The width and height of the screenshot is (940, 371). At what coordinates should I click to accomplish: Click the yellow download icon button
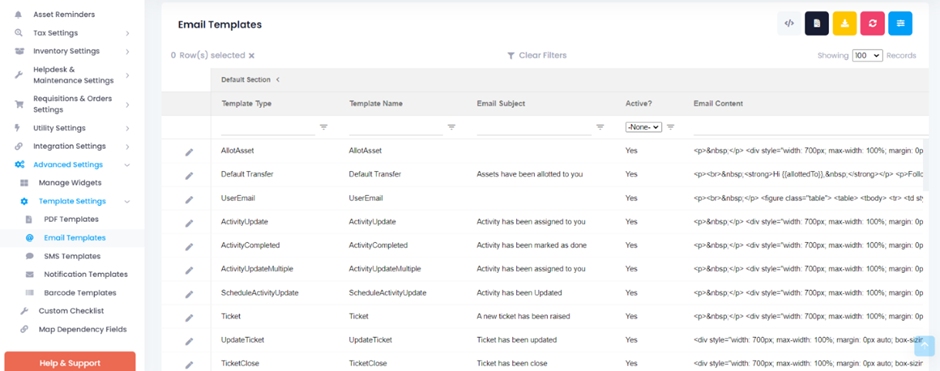[x=844, y=23]
